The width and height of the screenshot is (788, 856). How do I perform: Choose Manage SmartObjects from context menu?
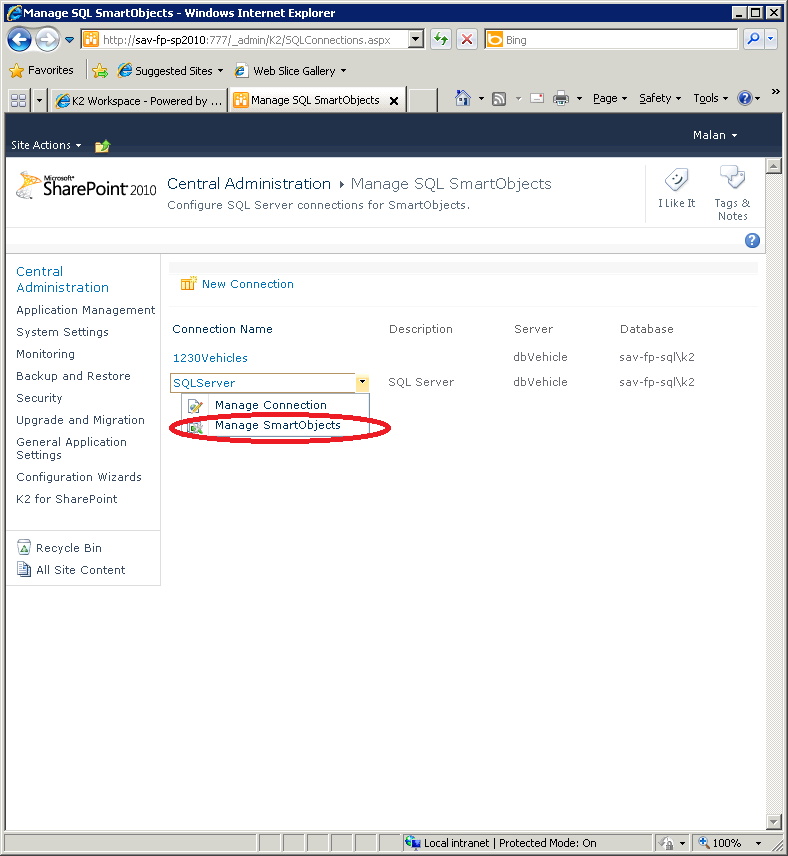click(x=277, y=425)
